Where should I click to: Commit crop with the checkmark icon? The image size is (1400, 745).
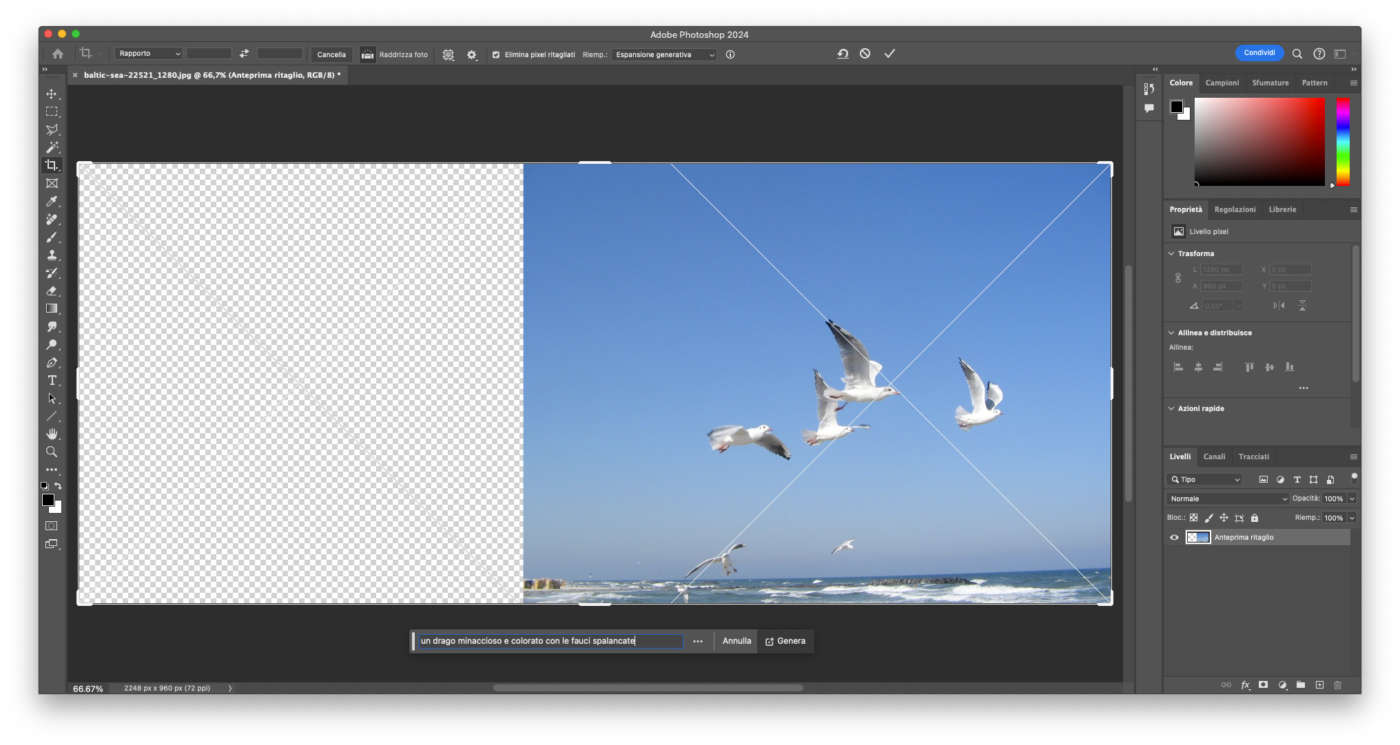pos(889,54)
